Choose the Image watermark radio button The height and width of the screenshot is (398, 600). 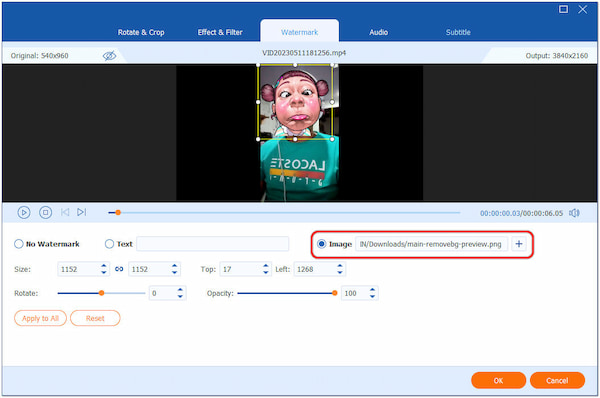coord(321,244)
